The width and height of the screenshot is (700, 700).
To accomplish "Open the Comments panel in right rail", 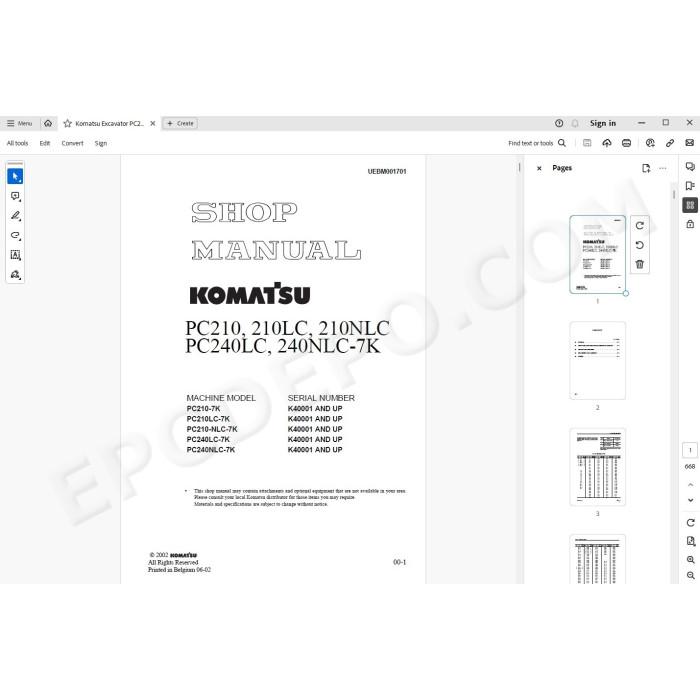I will point(690,167).
